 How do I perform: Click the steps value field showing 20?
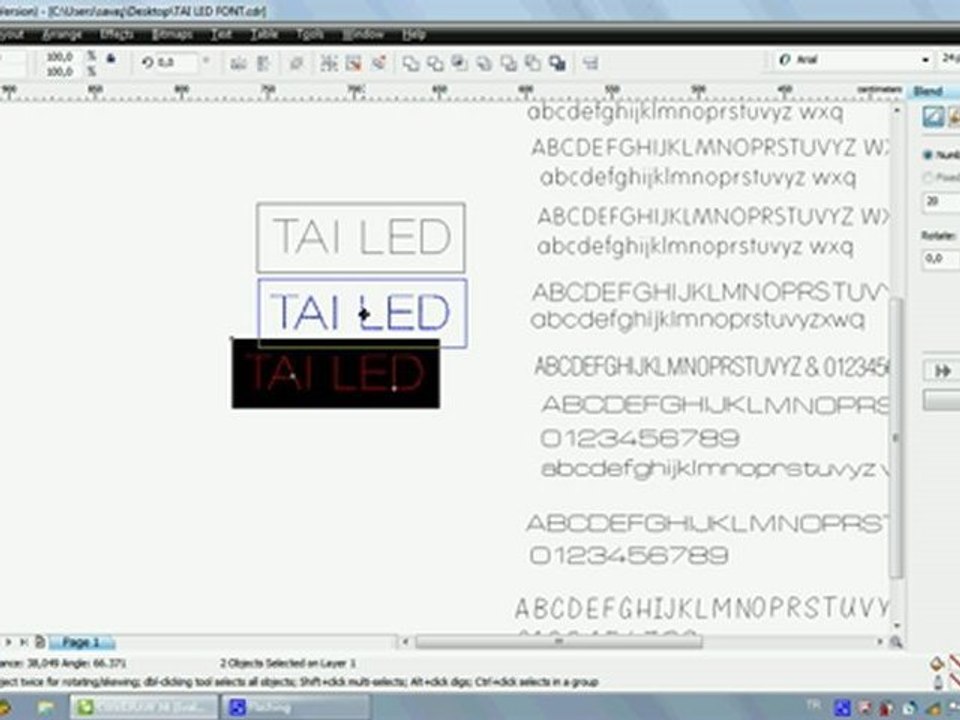tap(941, 201)
